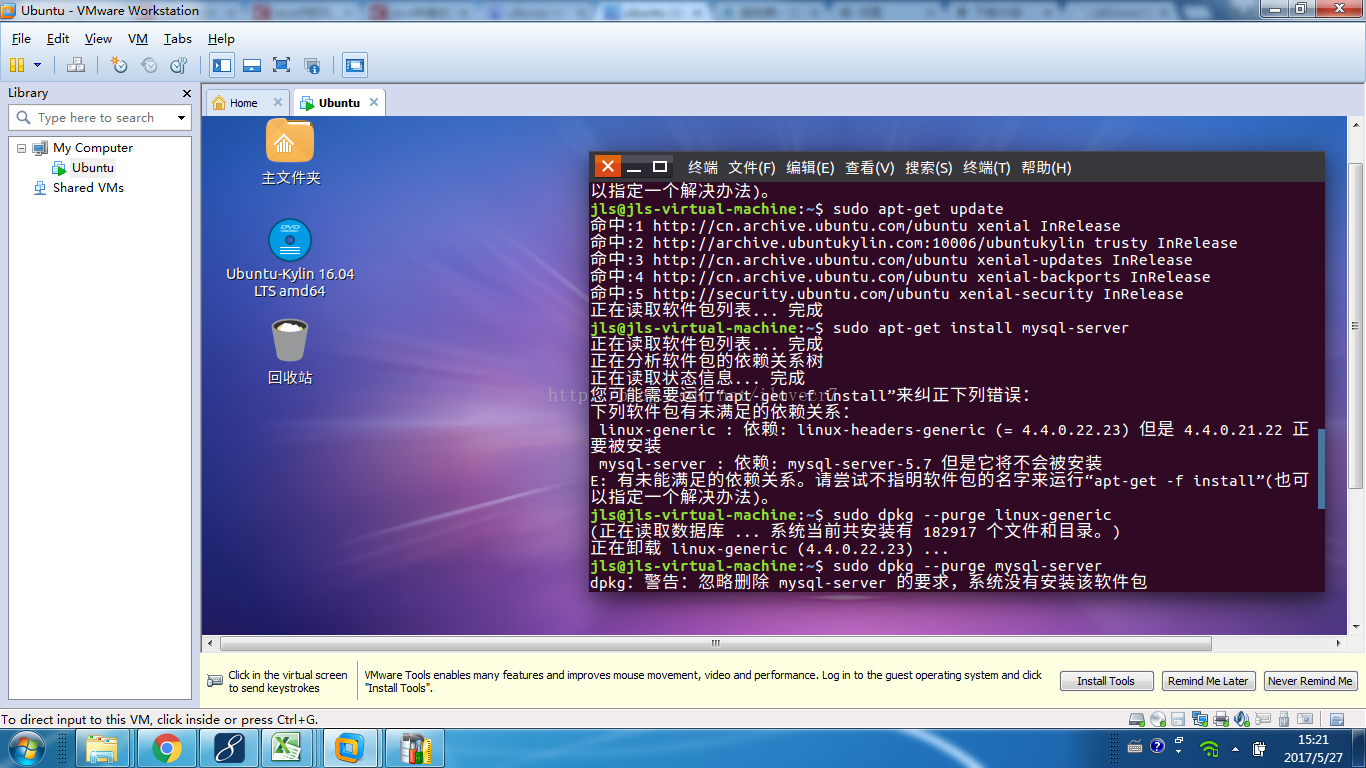Open Excel from the taskbar
Screen dimensions: 1366x768
288,748
